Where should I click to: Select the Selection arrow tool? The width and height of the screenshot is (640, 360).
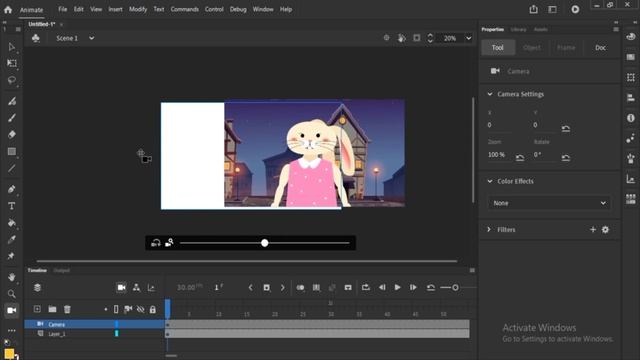[x=11, y=47]
